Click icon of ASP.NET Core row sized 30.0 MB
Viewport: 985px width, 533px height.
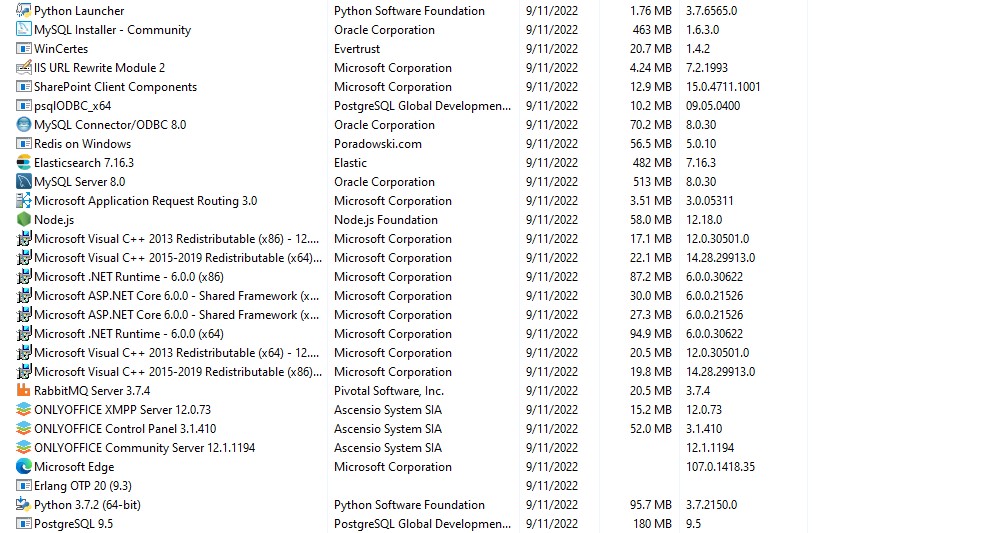(23, 295)
